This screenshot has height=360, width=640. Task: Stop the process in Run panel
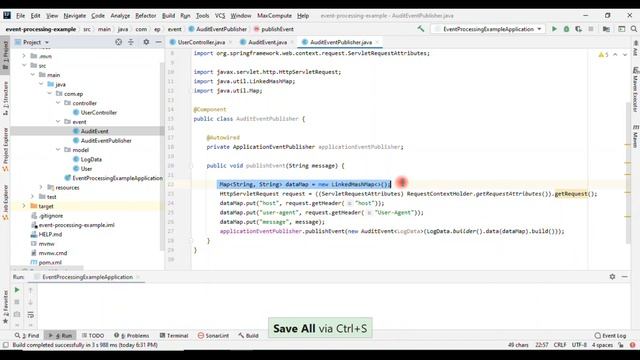17,302
